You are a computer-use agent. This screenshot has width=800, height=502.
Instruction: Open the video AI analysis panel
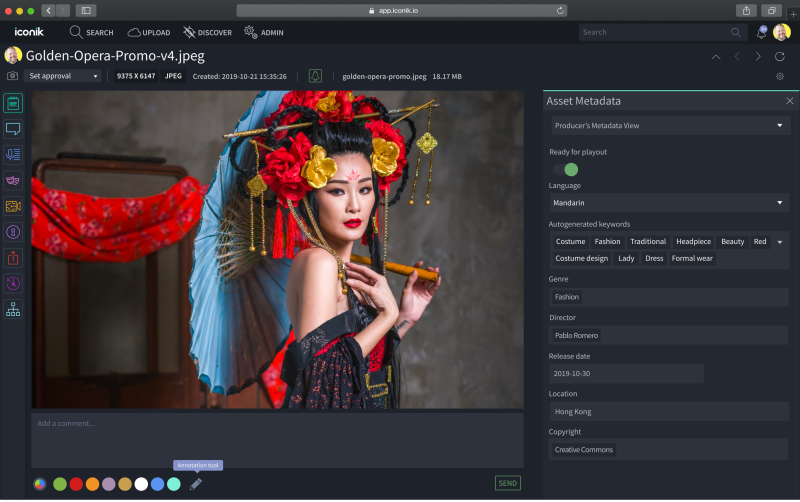(13, 206)
